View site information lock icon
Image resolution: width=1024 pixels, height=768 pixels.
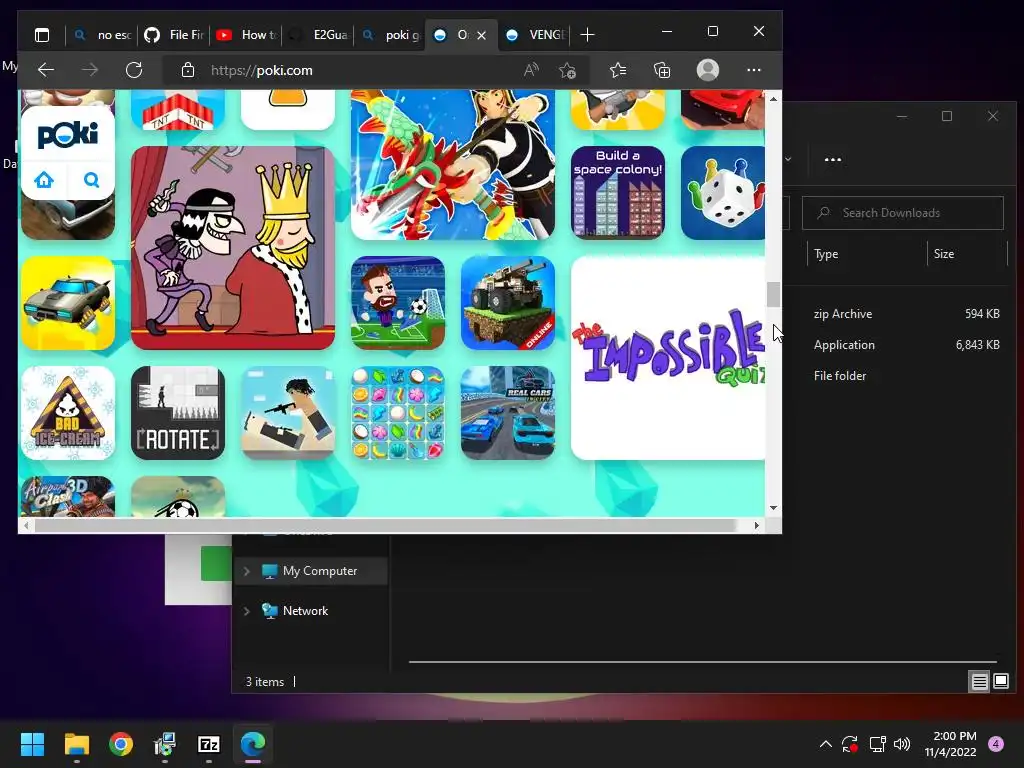188,70
